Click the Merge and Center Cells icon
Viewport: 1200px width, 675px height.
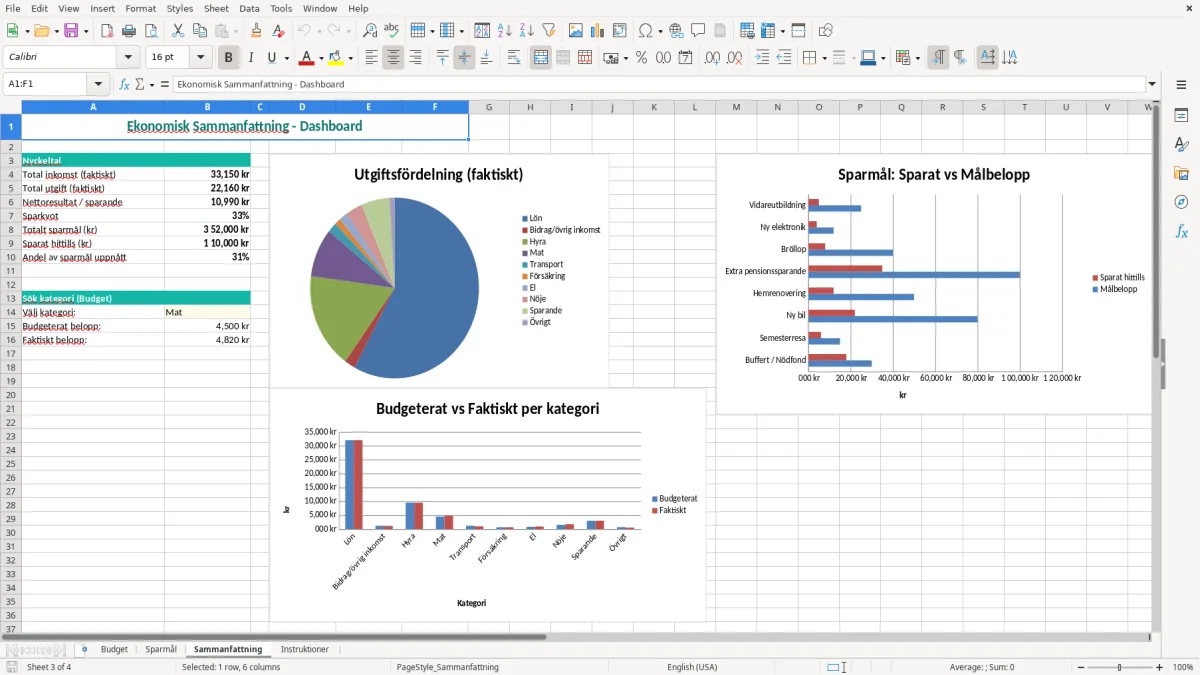pos(541,58)
